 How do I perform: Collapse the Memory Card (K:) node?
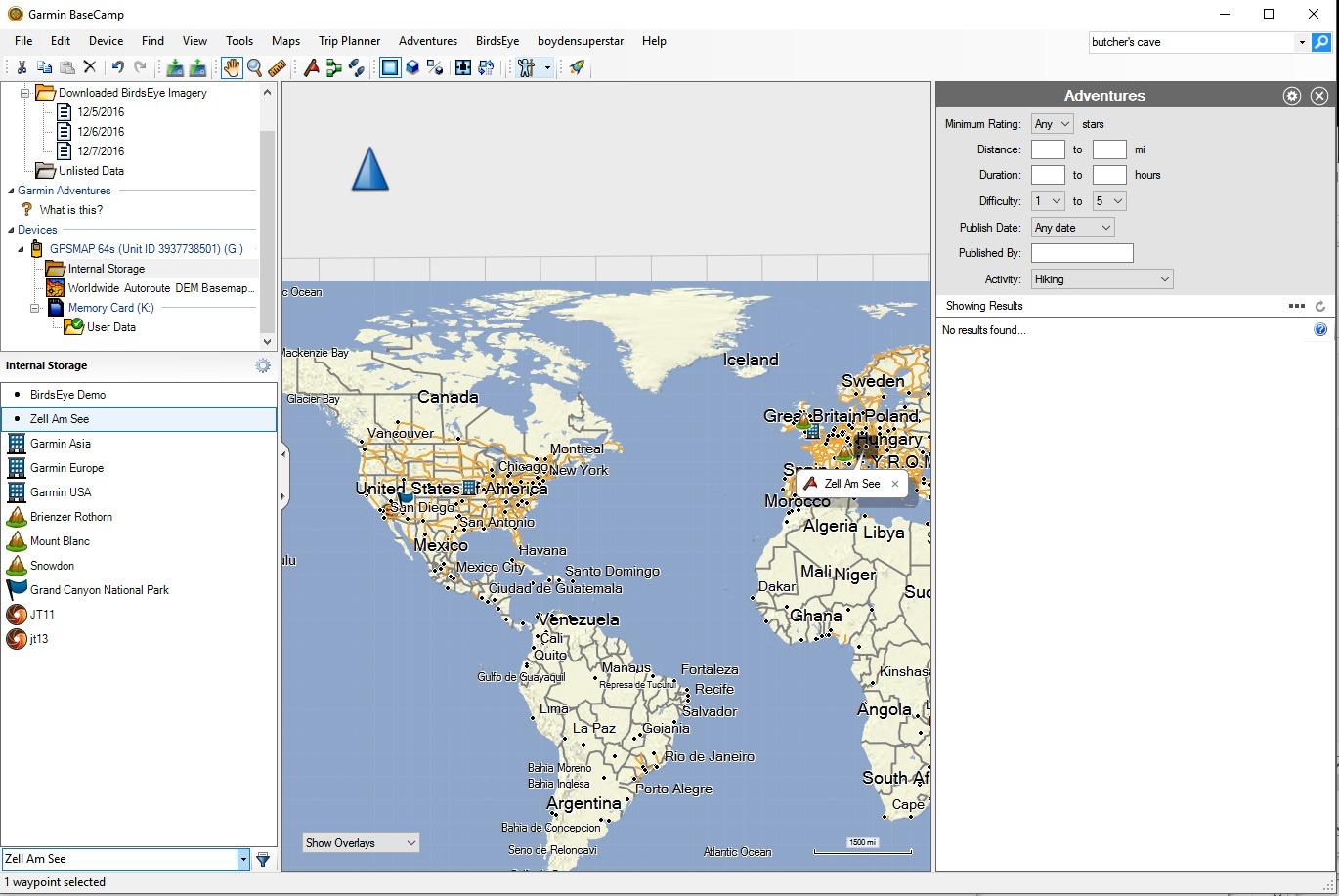pos(35,308)
